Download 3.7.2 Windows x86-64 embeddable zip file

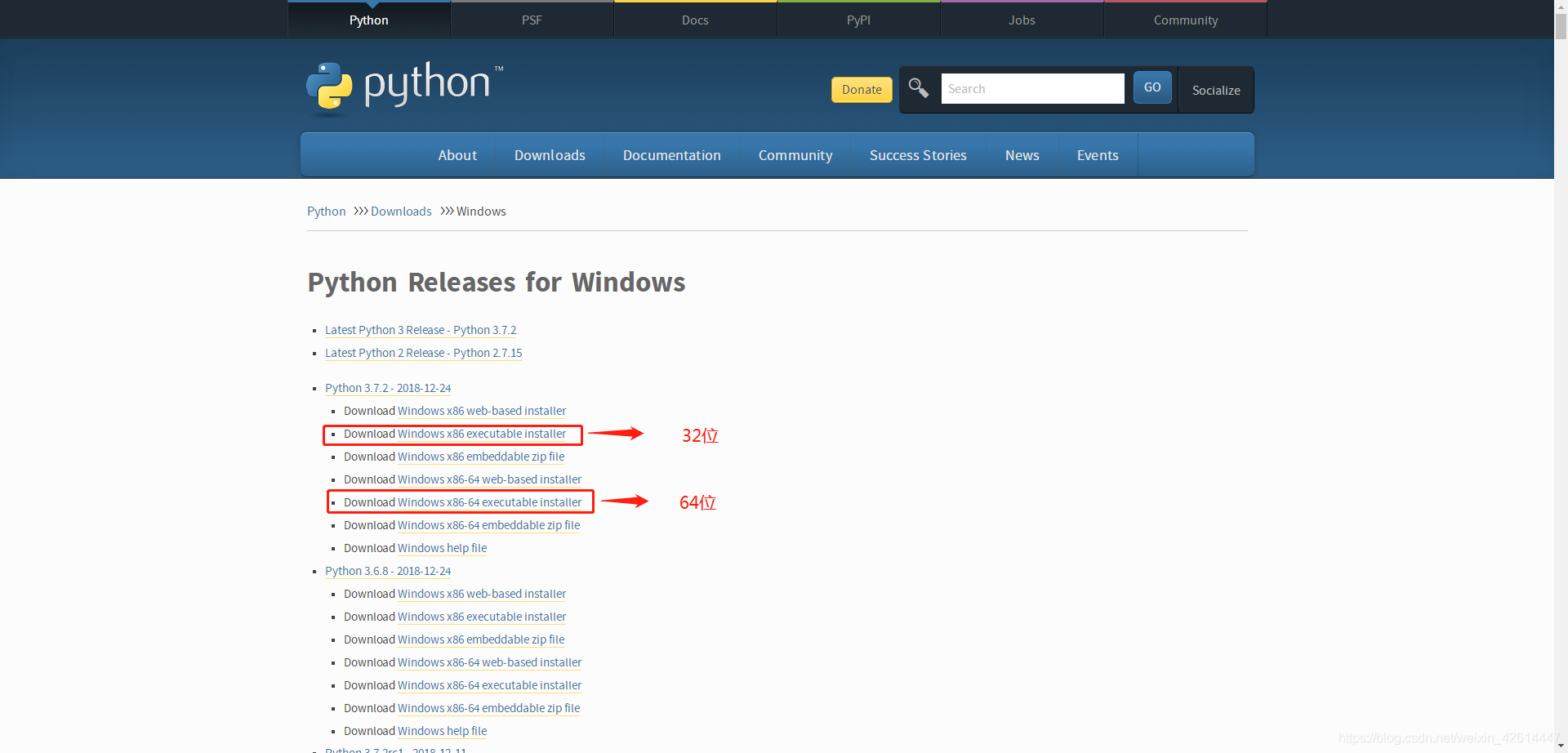(x=489, y=525)
